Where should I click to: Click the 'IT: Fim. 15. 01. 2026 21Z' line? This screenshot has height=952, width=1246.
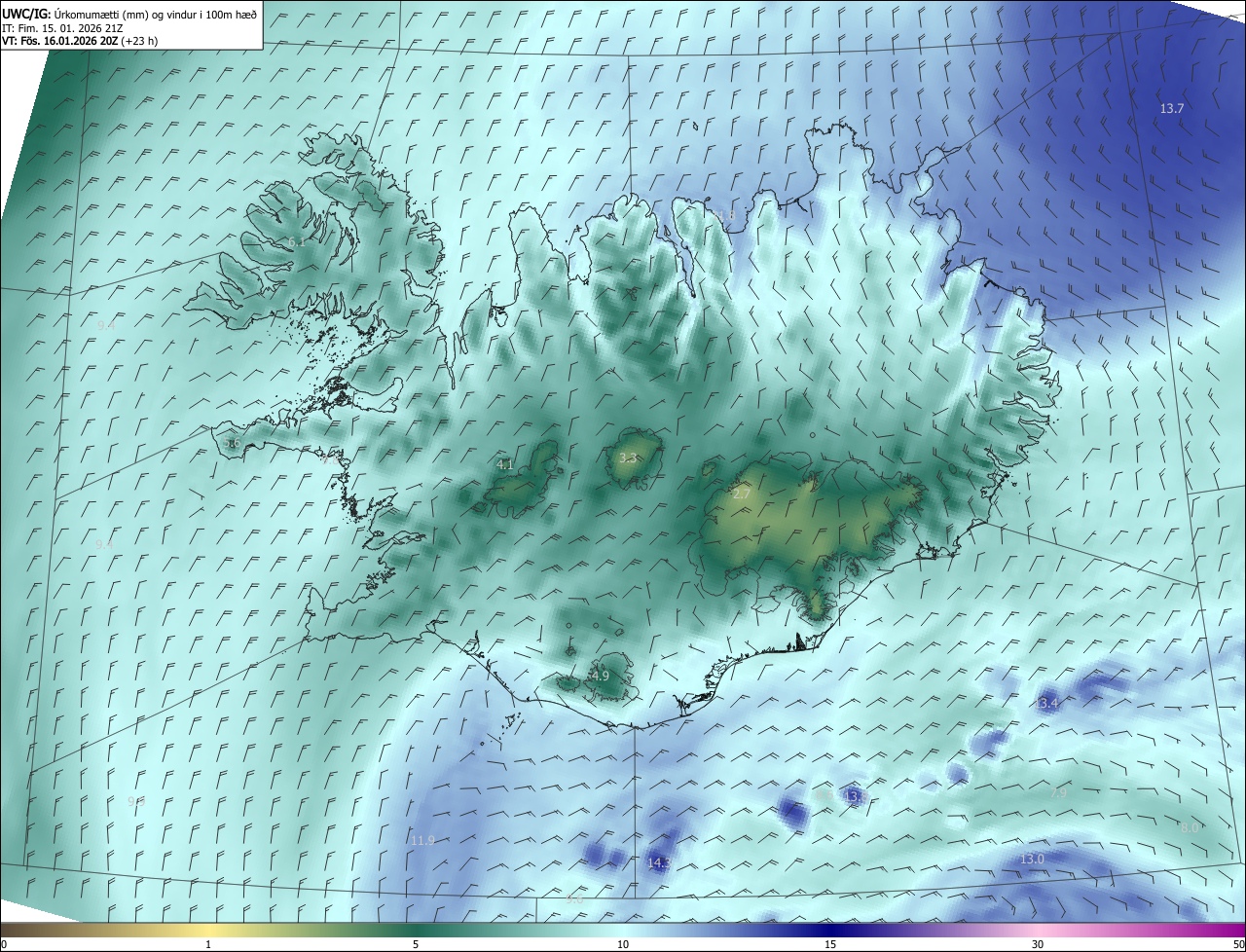pyautogui.click(x=62, y=27)
